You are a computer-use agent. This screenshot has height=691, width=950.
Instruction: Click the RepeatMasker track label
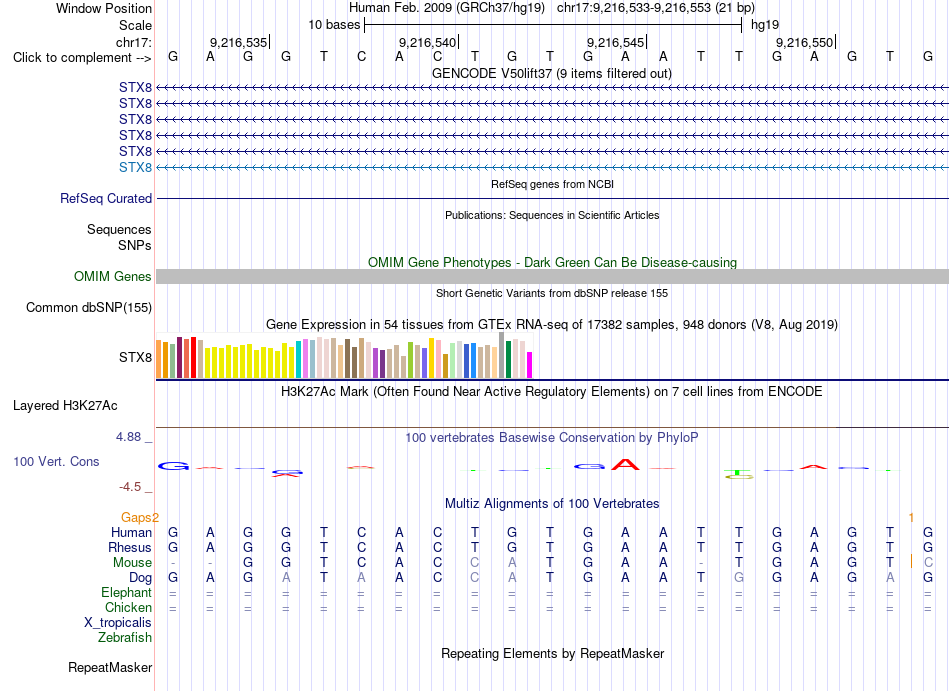110,667
